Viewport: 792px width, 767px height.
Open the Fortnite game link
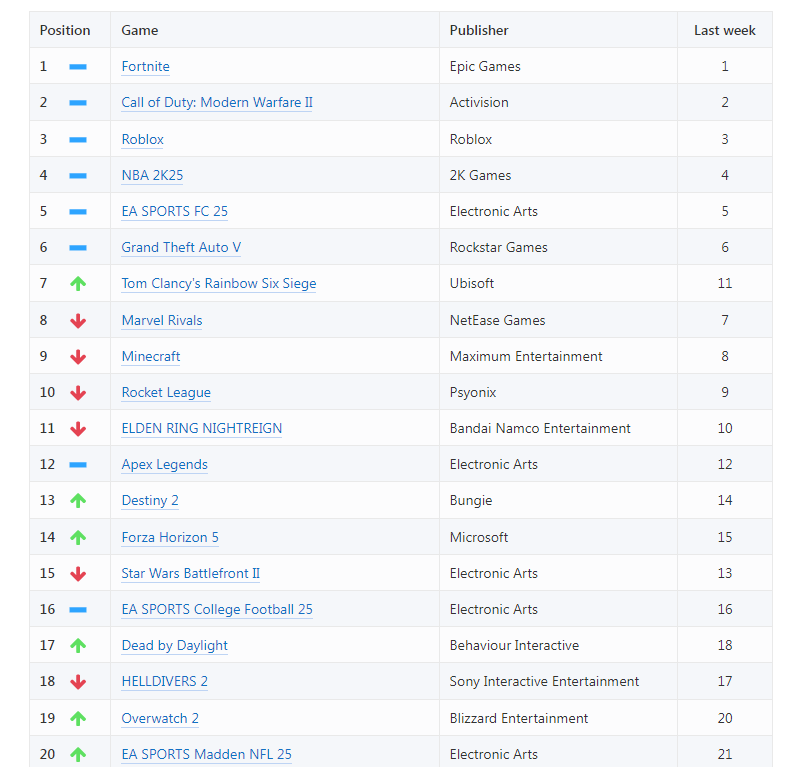[x=145, y=67]
